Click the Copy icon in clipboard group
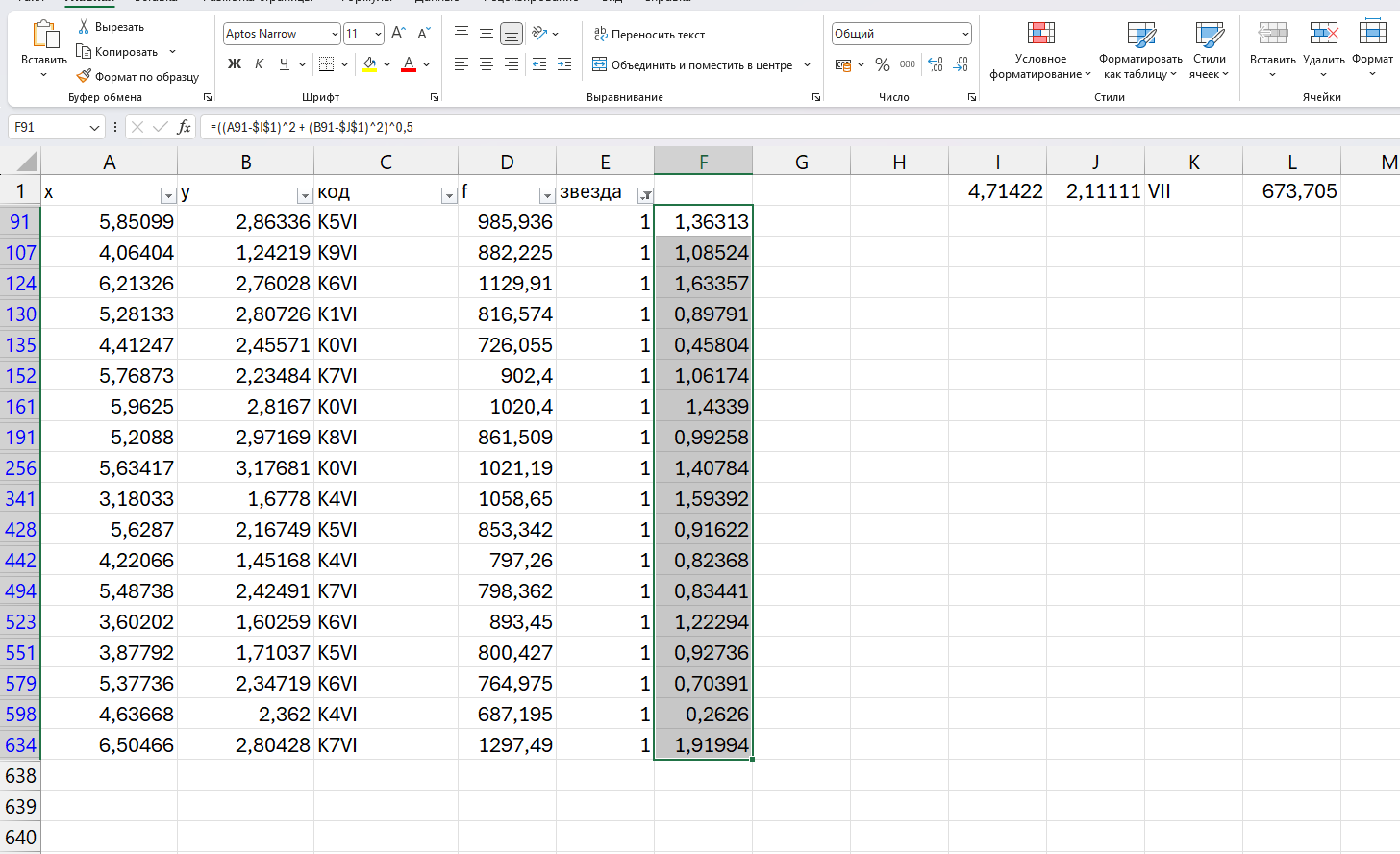Viewport: 1400px width, 854px height. tap(84, 51)
